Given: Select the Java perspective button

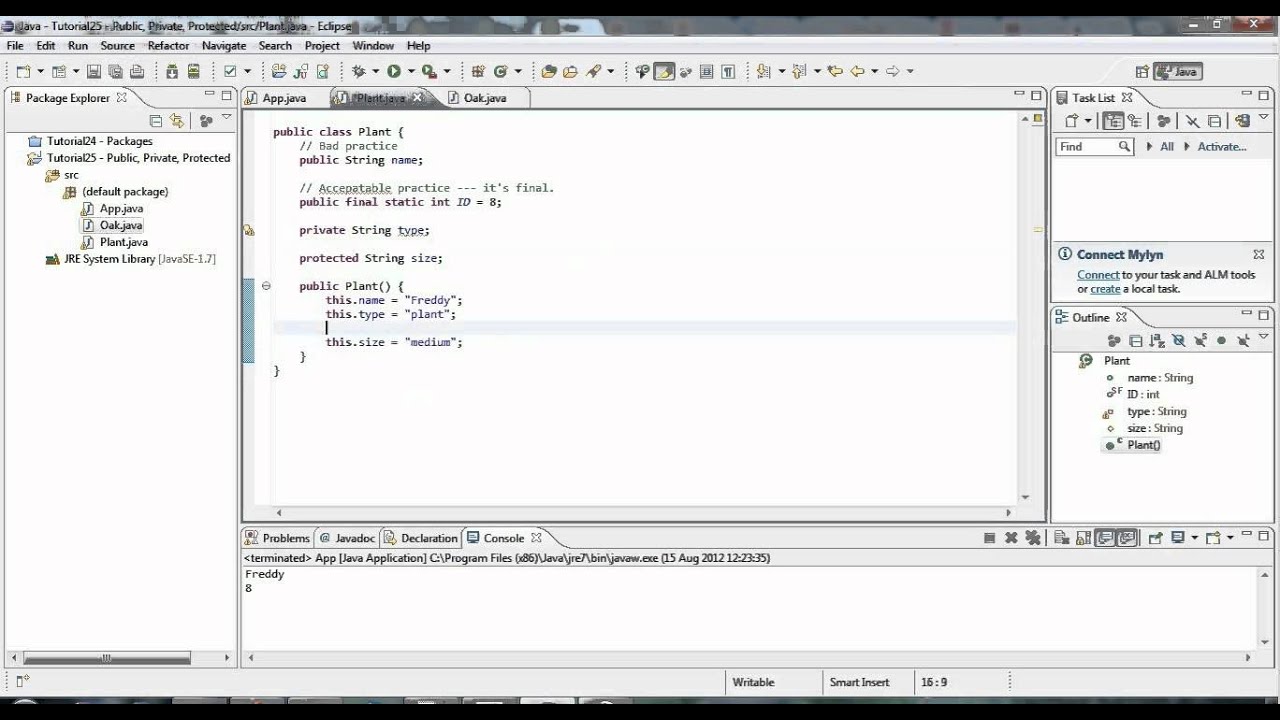Looking at the screenshot, I should coord(1178,71).
